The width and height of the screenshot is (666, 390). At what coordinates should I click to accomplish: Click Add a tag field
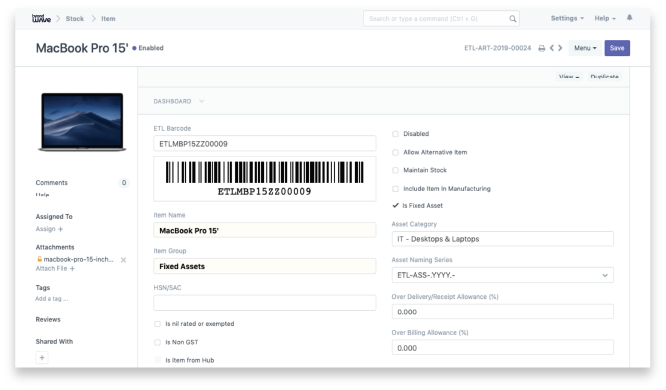[x=52, y=299]
